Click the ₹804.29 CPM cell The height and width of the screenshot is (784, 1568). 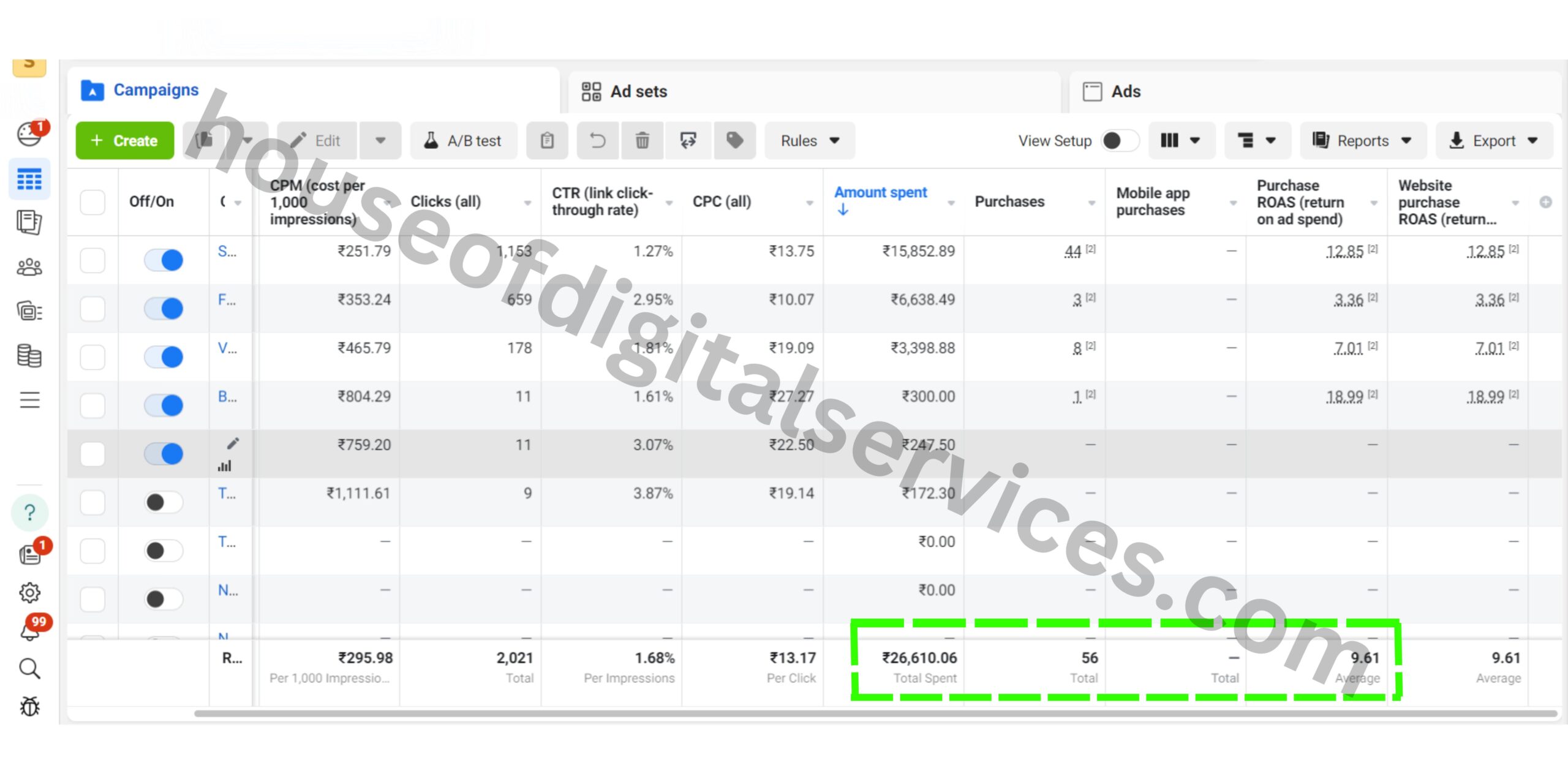pyautogui.click(x=364, y=396)
